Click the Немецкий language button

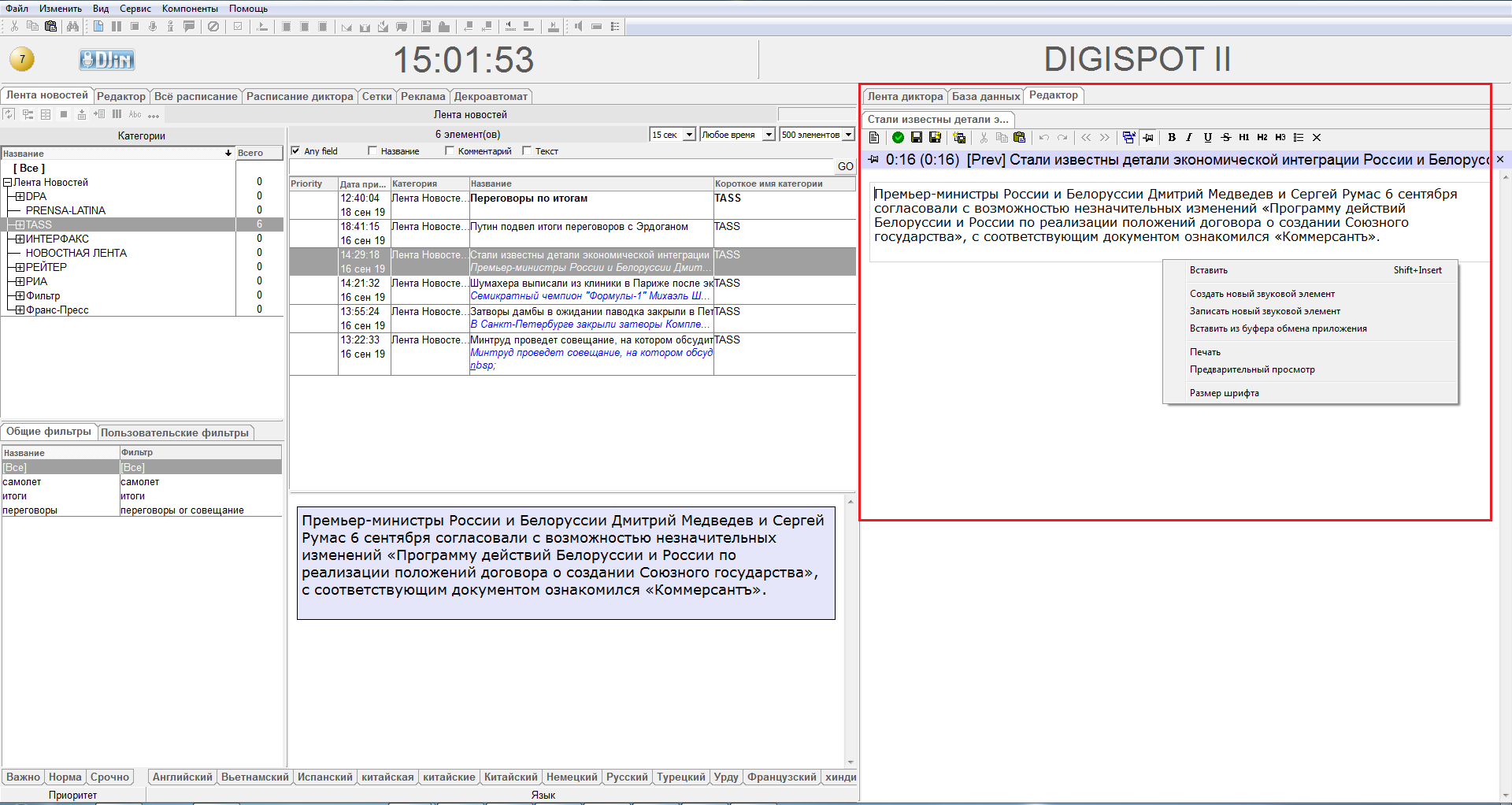coord(572,777)
